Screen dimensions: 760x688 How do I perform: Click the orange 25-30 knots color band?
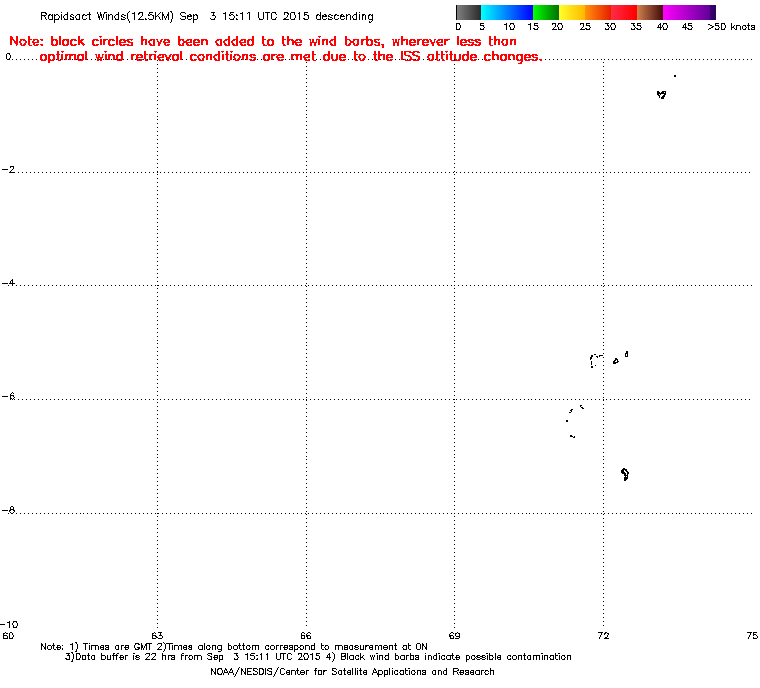click(x=598, y=13)
